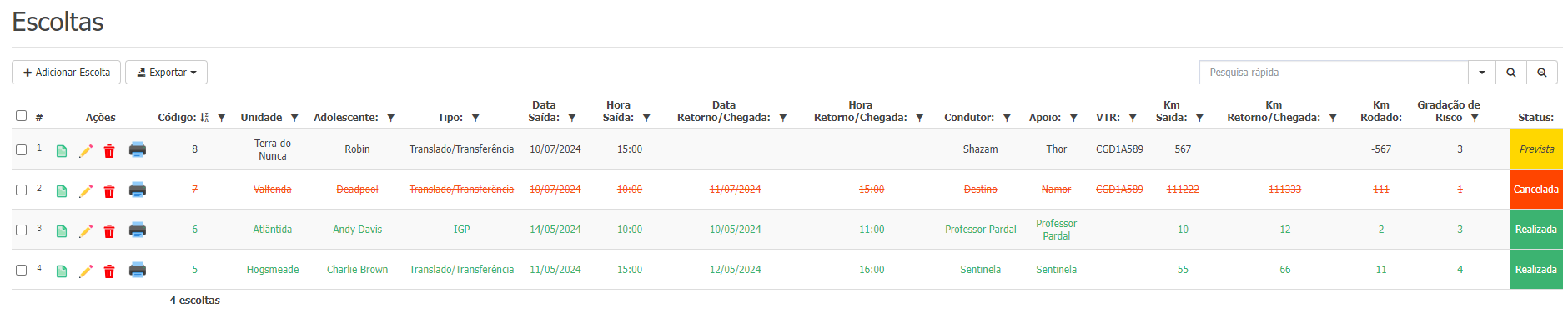Check the box for row 1
This screenshot has height=319, width=1568.
coord(22,149)
